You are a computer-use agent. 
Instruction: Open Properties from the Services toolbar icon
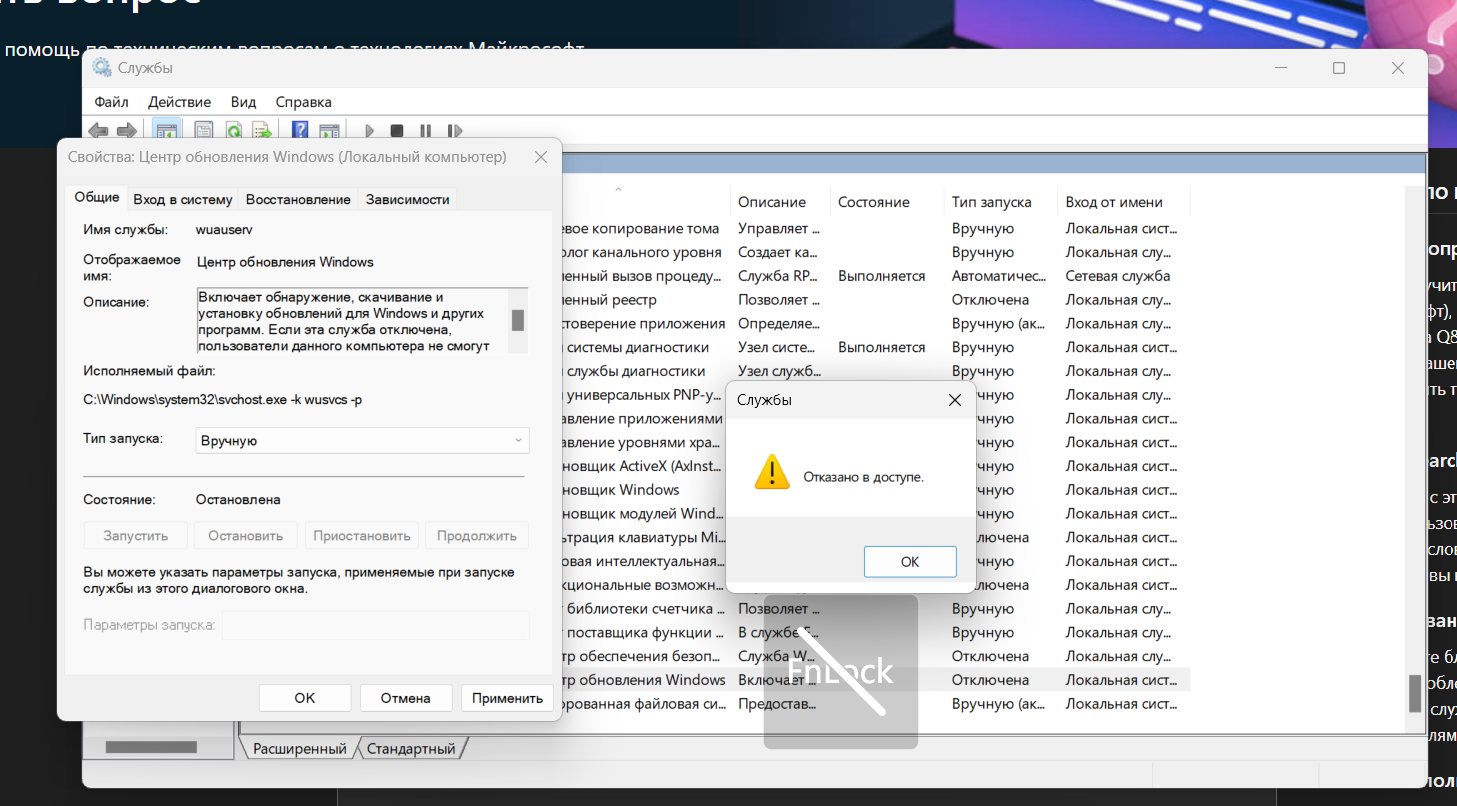coord(204,131)
